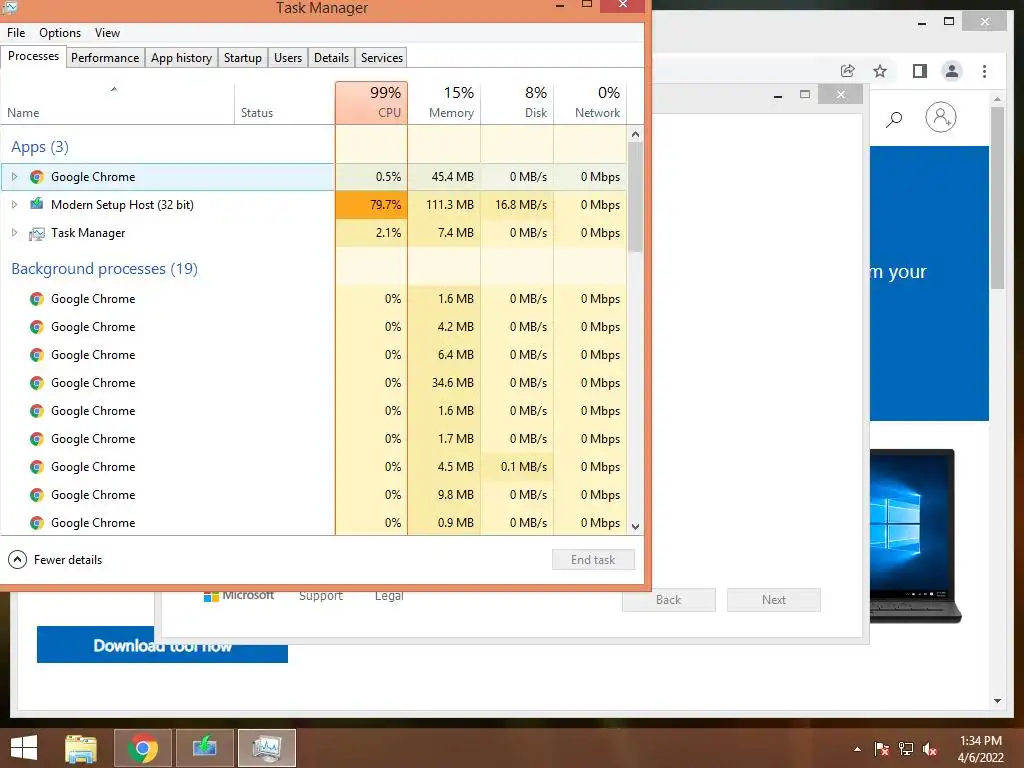
Task: Select Chrome process using 0.1 MB/s disk
Action: click(x=313, y=467)
